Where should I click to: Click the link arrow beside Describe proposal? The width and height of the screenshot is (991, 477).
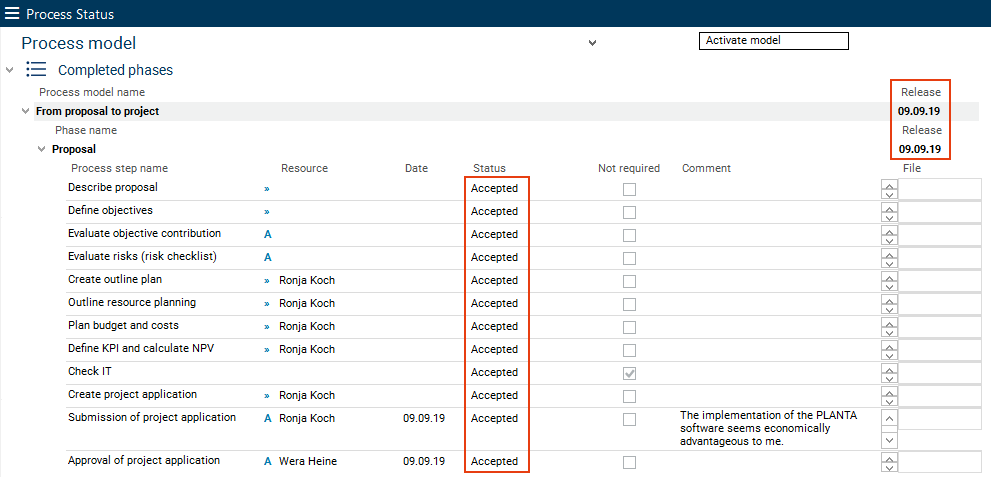point(267,188)
